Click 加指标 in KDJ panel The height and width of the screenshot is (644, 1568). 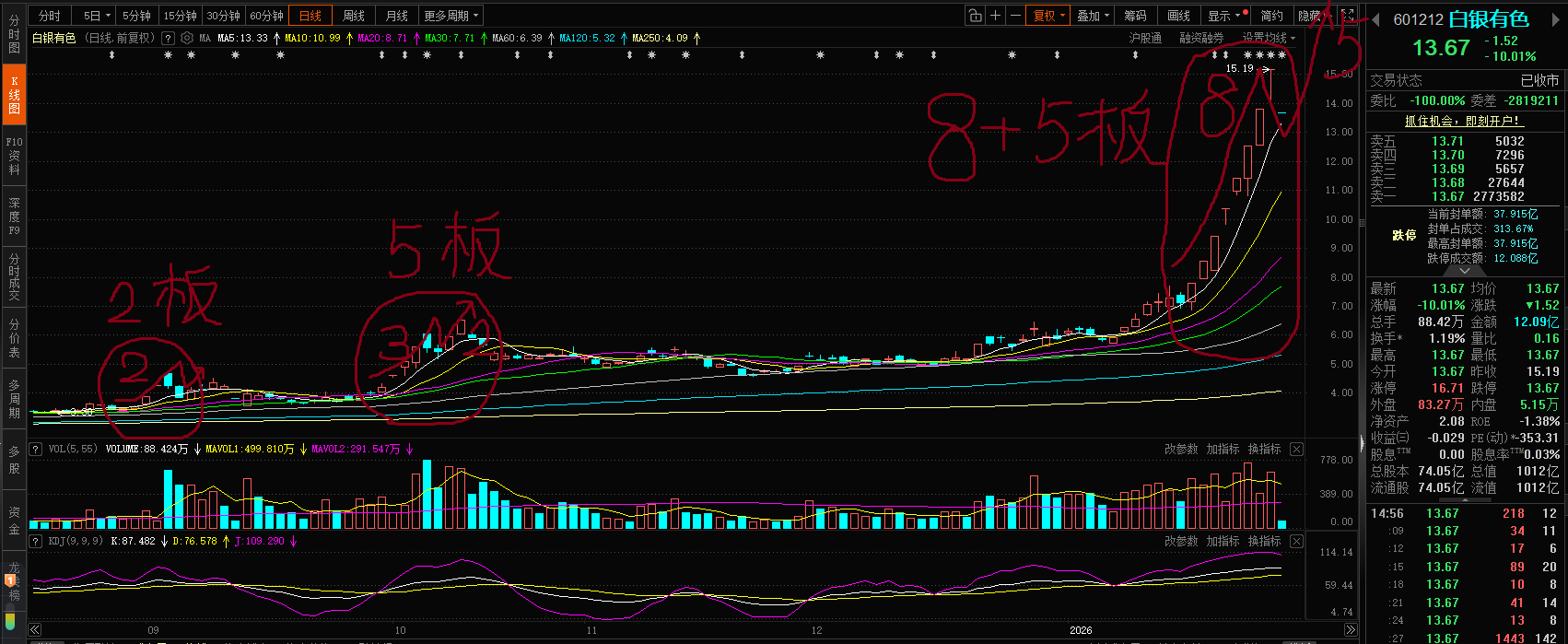click(1223, 541)
